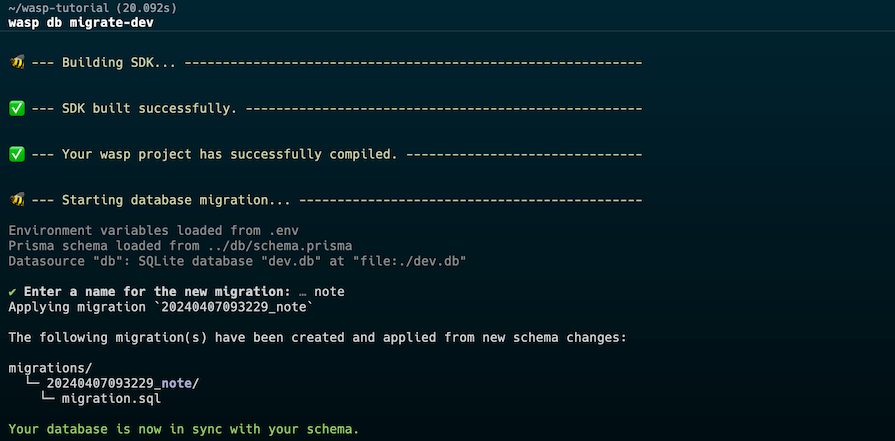Viewport: 895px width, 441px height.
Task: Click the 20240407093229_note/ directory entry
Action: coord(123,383)
